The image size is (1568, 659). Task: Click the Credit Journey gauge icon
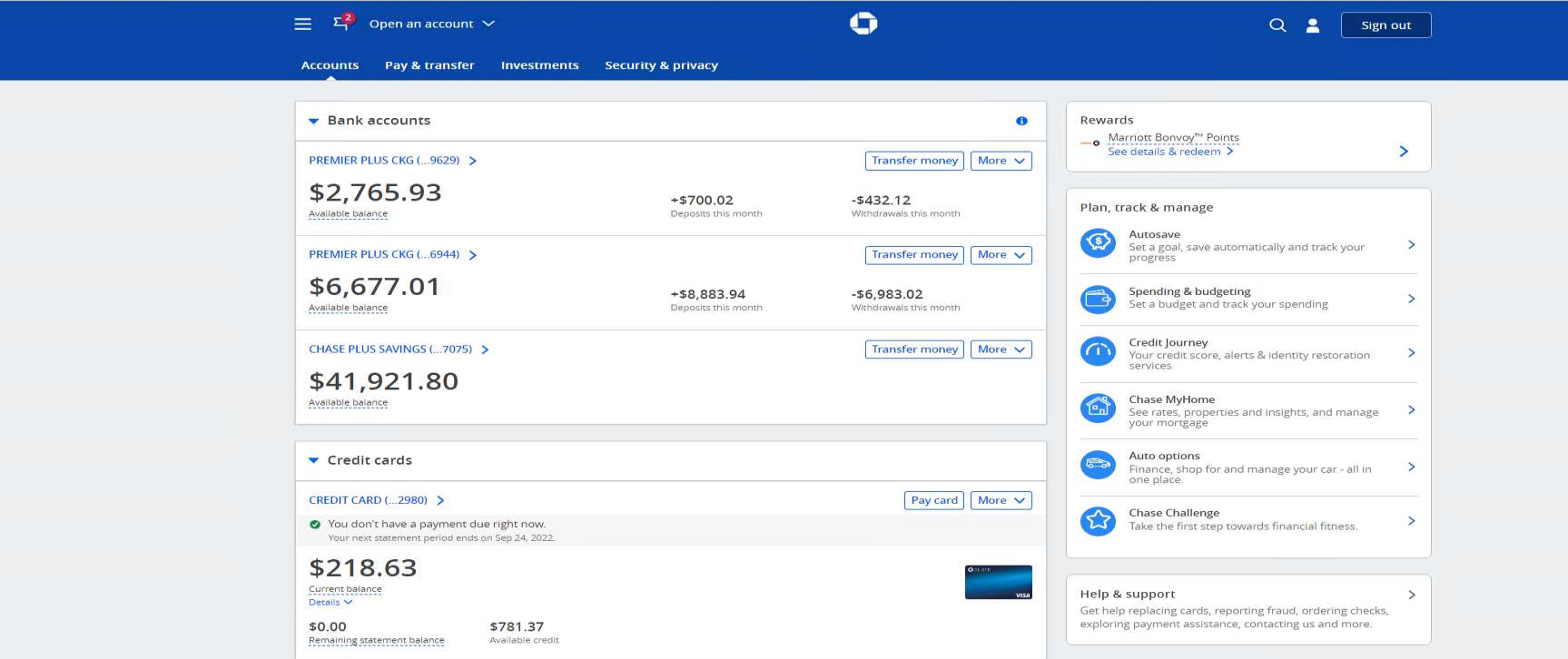point(1098,351)
